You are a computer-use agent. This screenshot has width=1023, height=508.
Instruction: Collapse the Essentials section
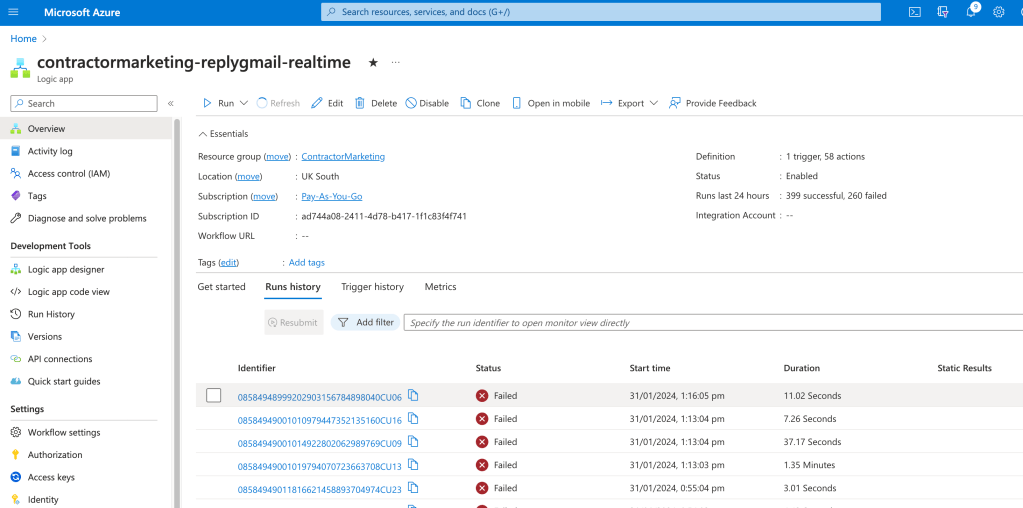[223, 134]
